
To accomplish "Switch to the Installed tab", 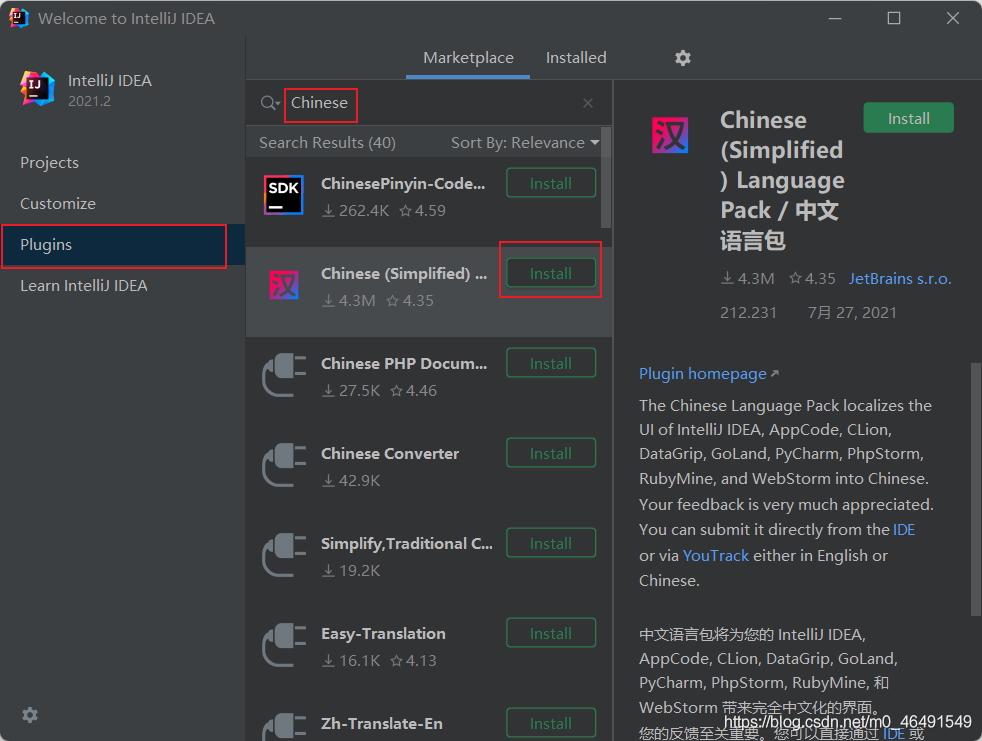I will point(576,58).
